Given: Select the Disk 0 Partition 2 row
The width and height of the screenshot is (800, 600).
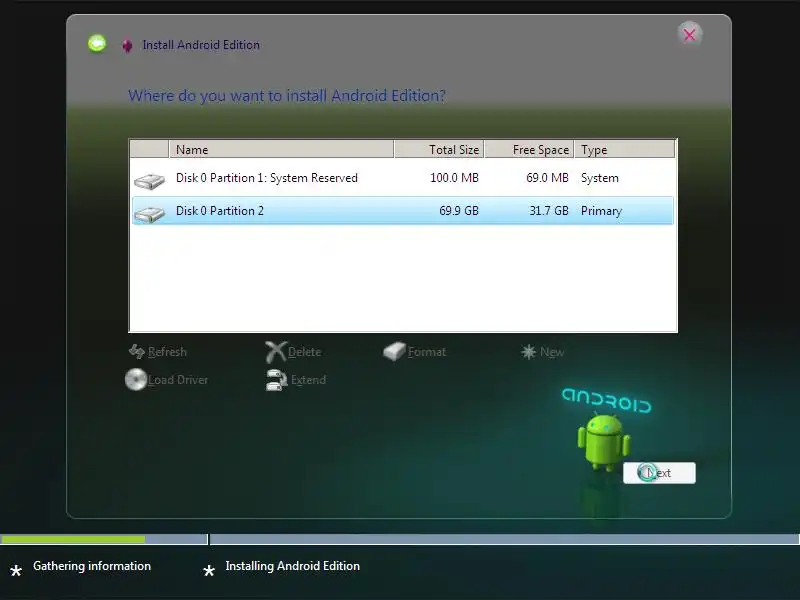Looking at the screenshot, I should (403, 211).
